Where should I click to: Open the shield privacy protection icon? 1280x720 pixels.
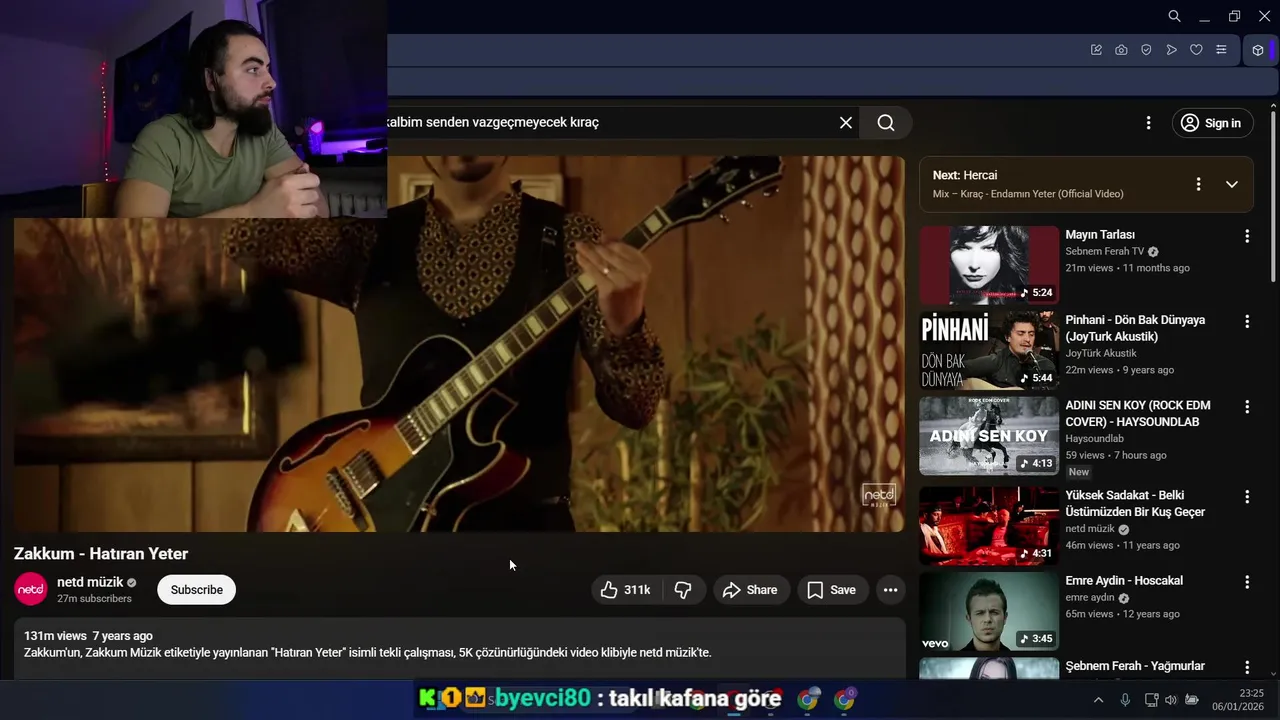(x=1146, y=50)
